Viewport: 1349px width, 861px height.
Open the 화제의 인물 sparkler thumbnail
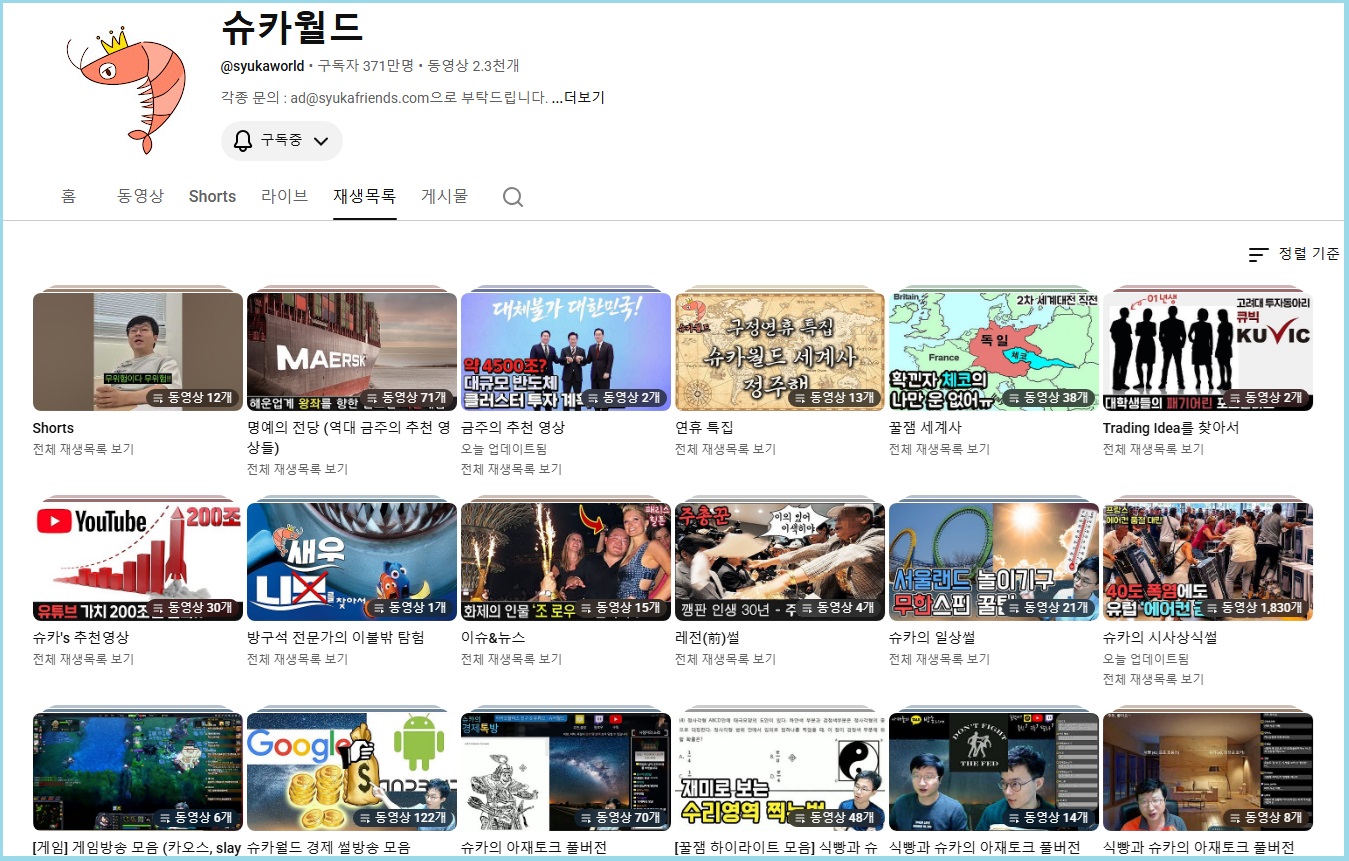566,561
